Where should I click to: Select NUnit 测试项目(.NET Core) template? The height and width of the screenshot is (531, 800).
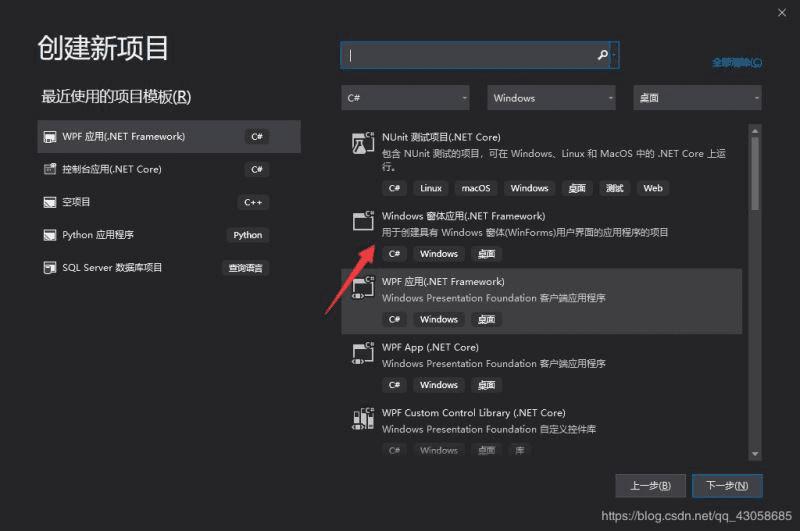tap(541, 163)
